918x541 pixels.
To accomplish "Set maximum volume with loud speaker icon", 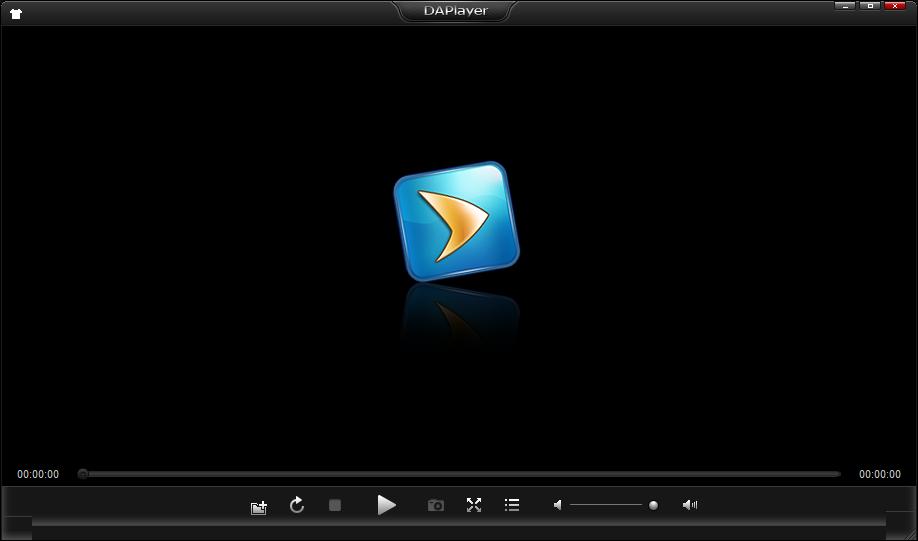I will (x=690, y=505).
